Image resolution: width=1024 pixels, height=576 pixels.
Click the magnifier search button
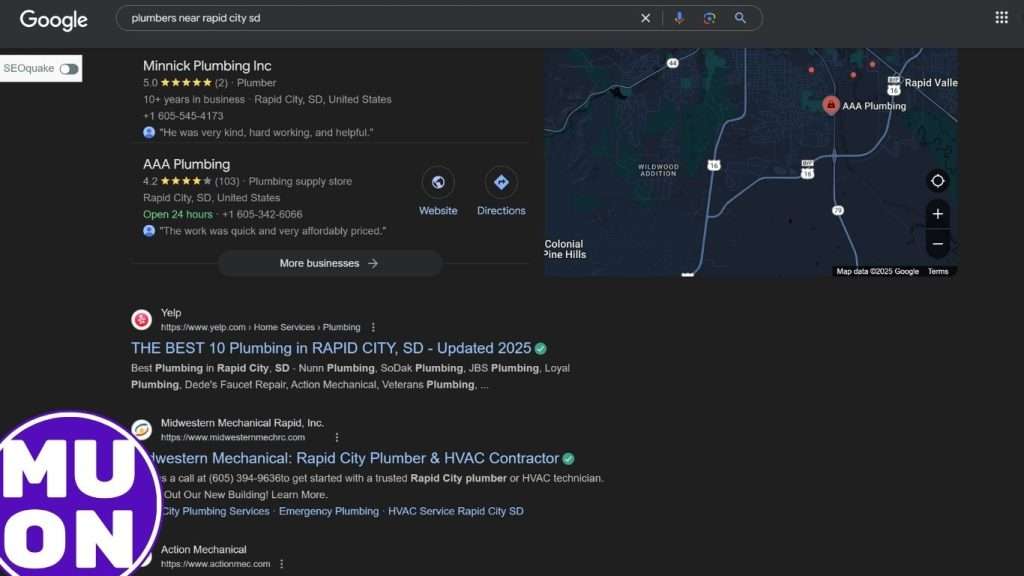[740, 18]
